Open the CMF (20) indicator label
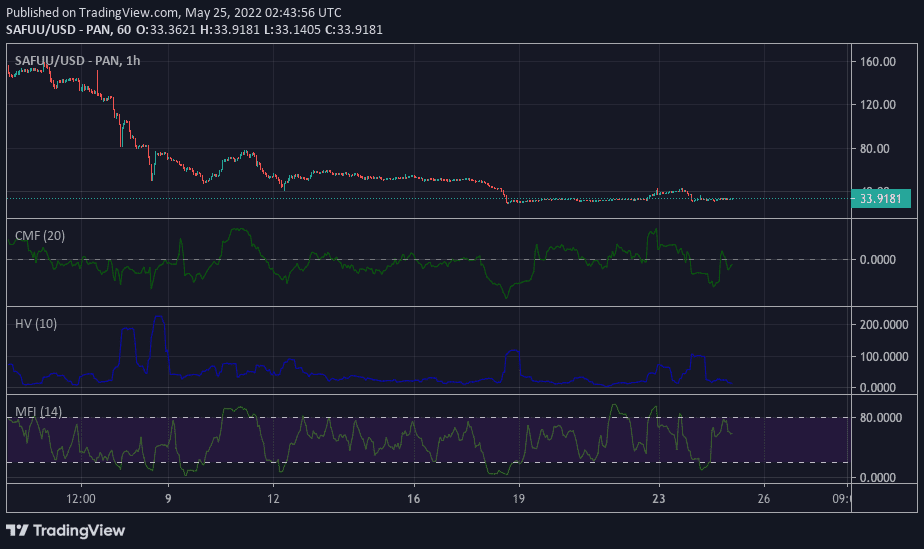 coord(41,236)
